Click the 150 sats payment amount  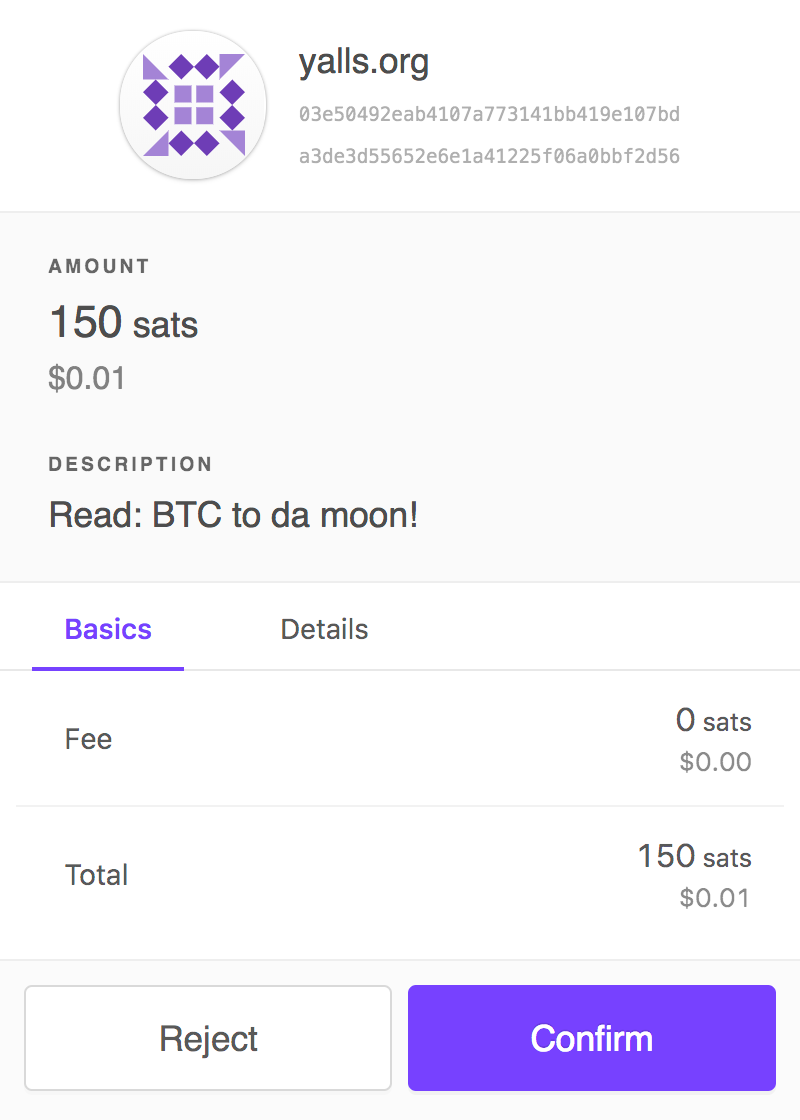click(124, 323)
